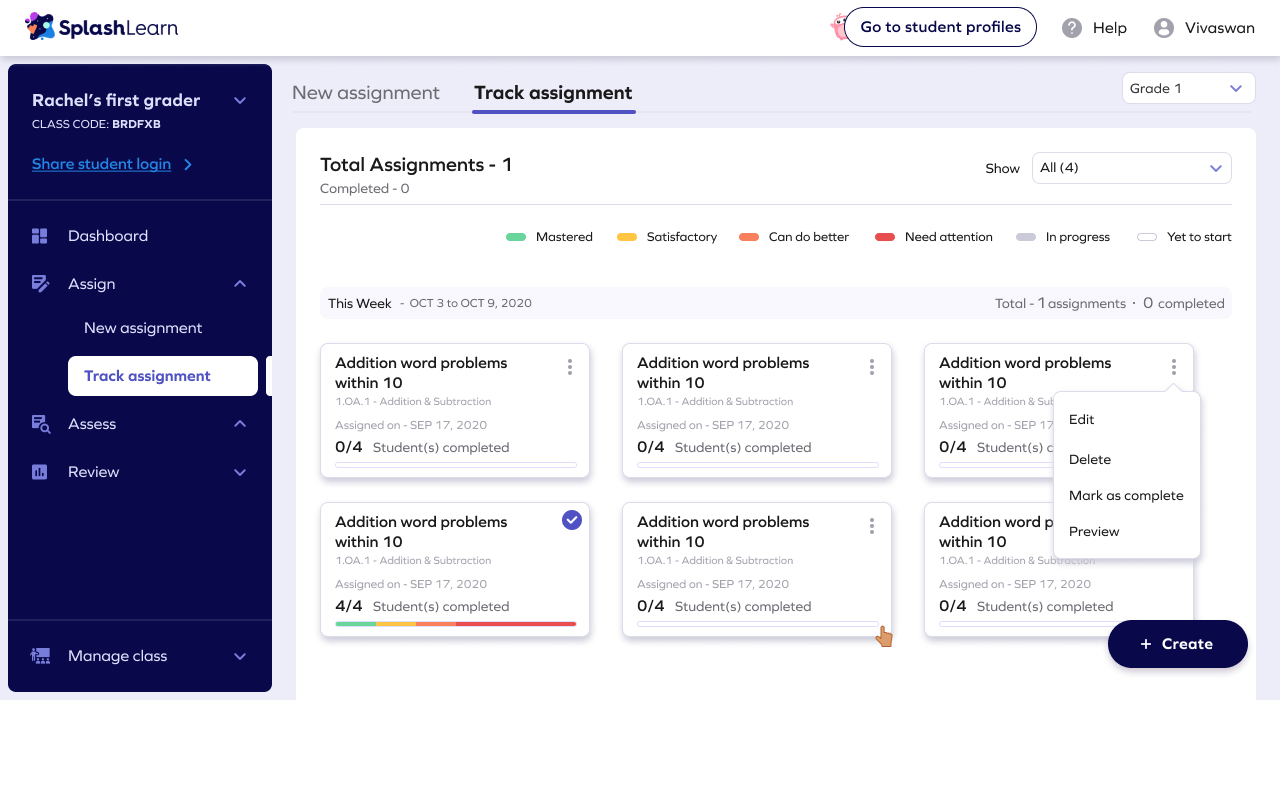Click the blue checkmark on the 4/4 card
1280x792 pixels.
[572, 520]
